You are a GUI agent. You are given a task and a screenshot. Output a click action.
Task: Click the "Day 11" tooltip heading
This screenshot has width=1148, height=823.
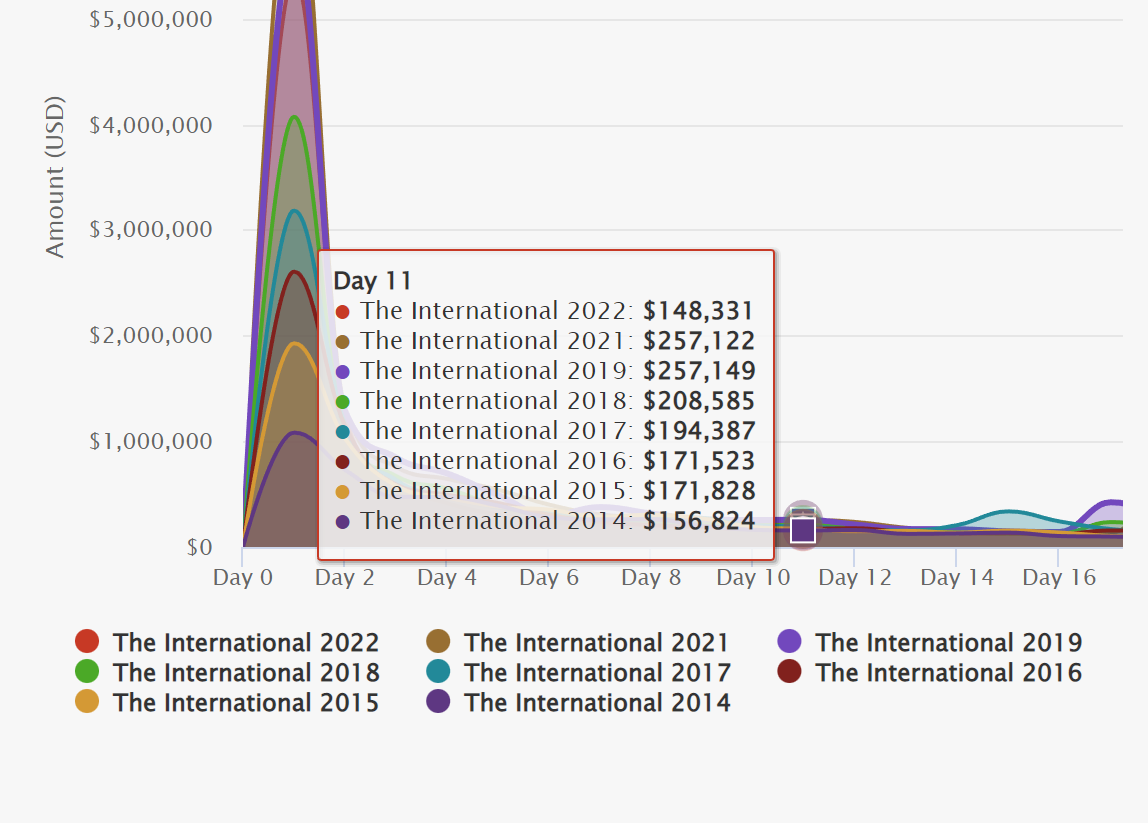372,281
